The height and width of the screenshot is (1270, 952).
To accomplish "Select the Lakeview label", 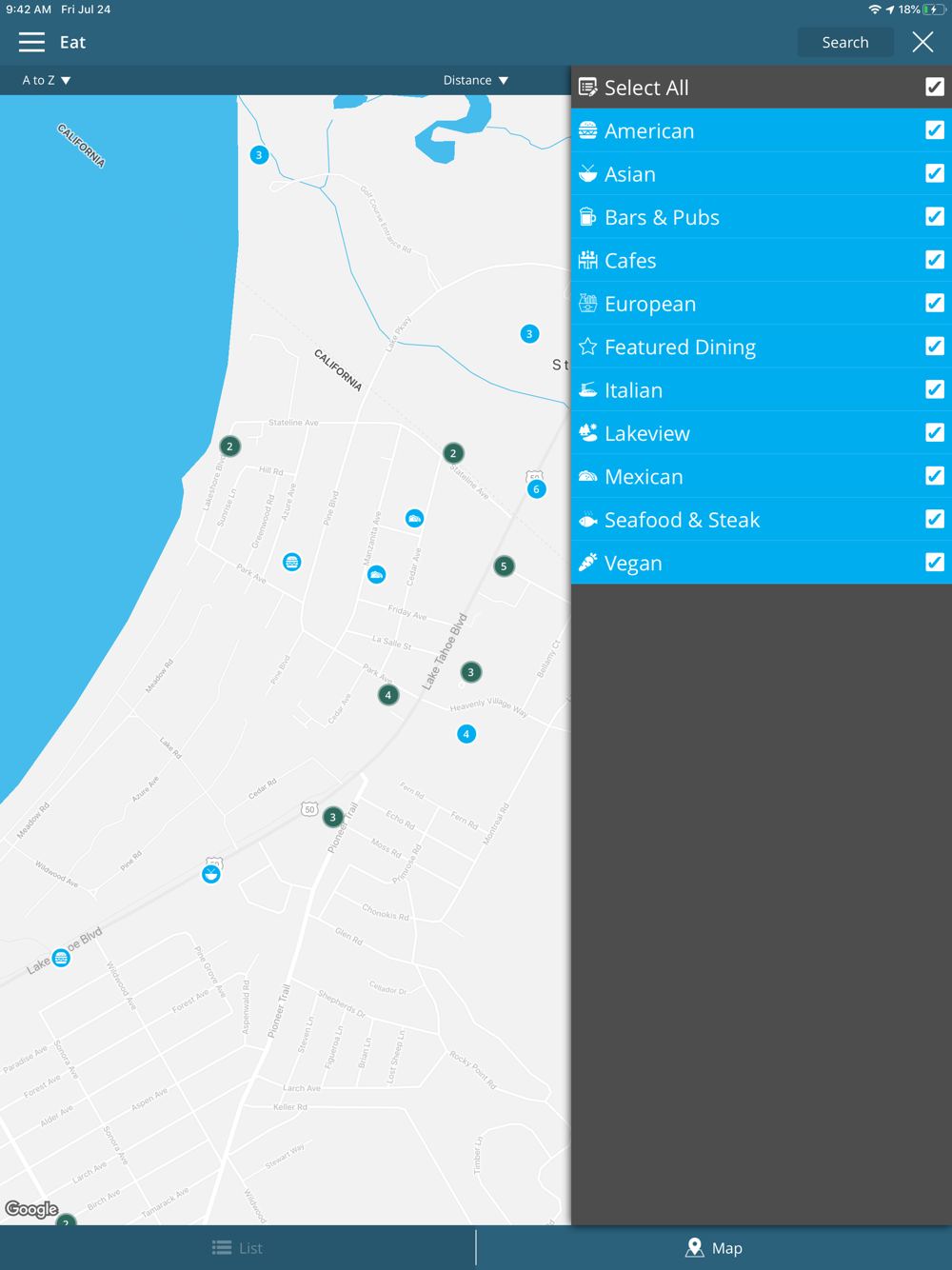I will click(647, 433).
